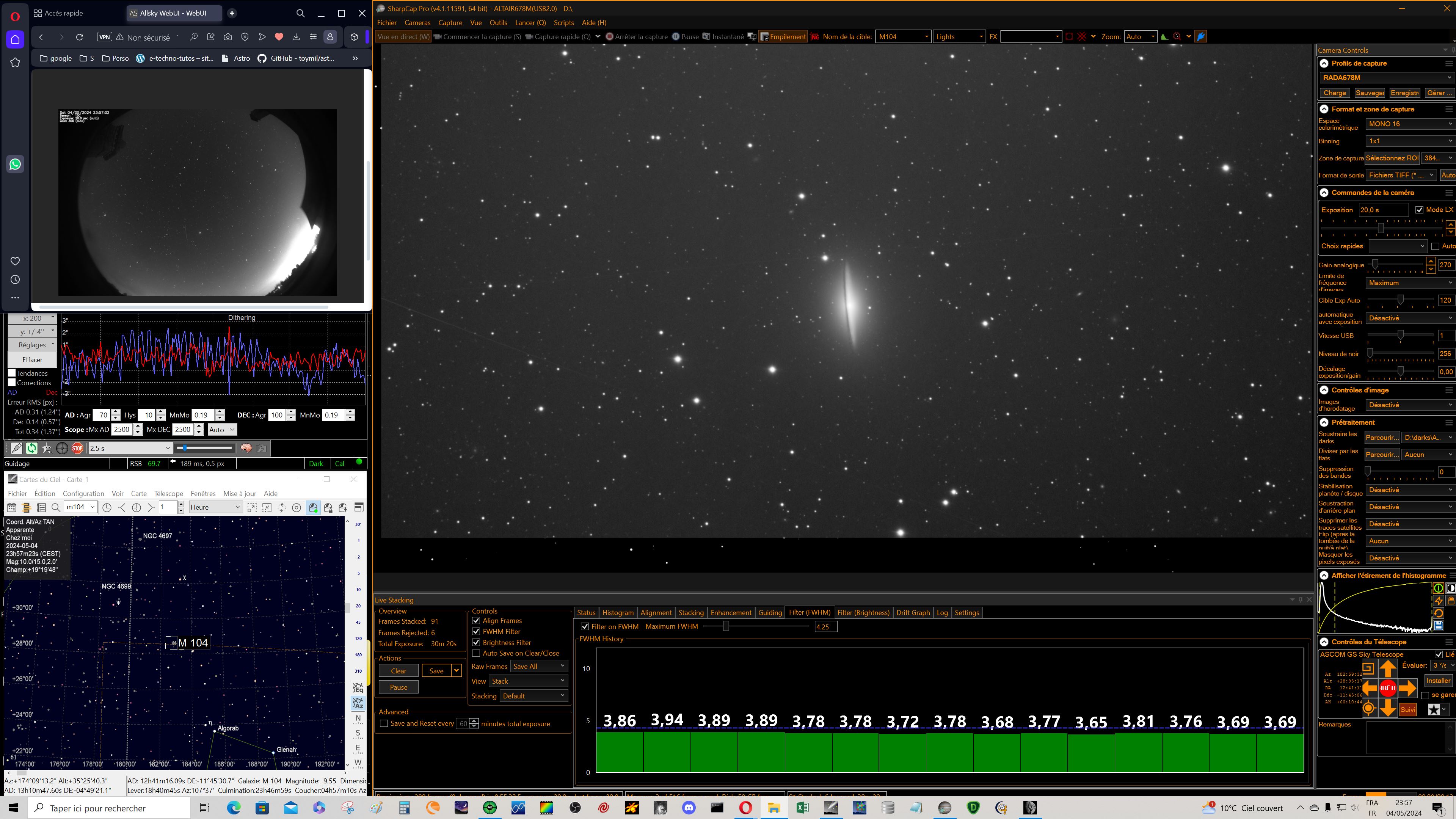Enable Auto Save on Clear/Close

[476, 653]
